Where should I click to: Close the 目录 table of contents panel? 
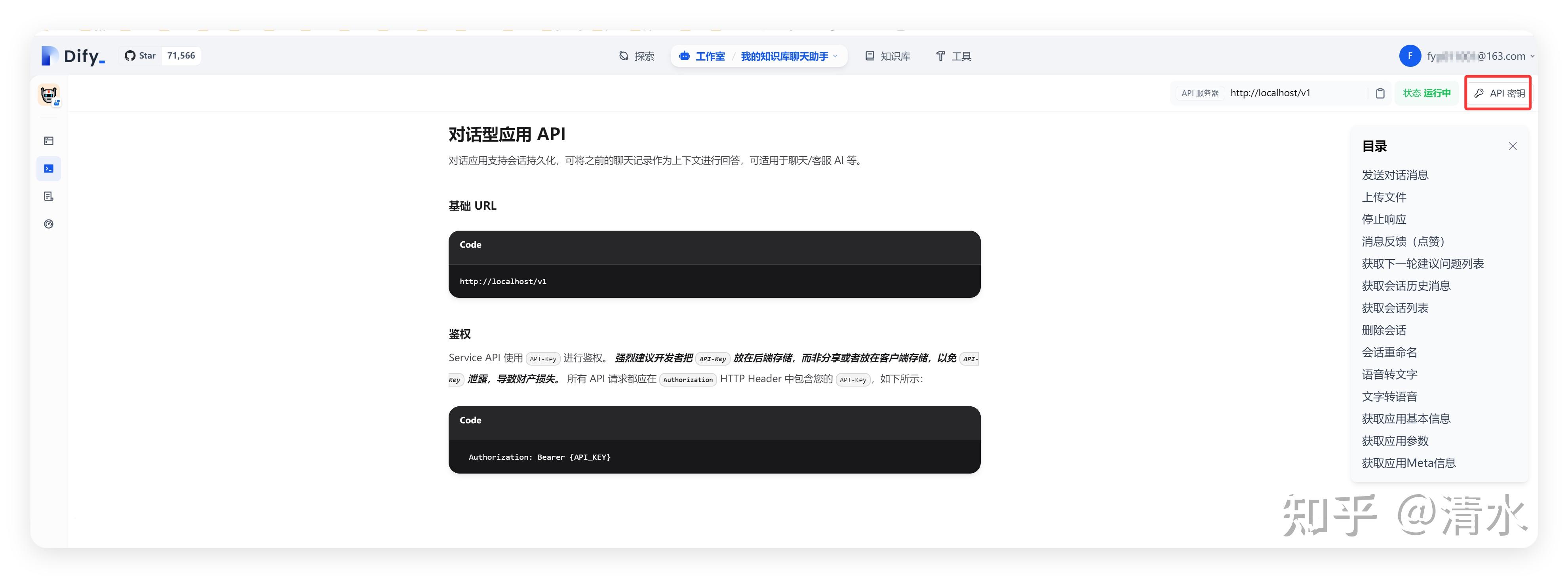point(1513,146)
